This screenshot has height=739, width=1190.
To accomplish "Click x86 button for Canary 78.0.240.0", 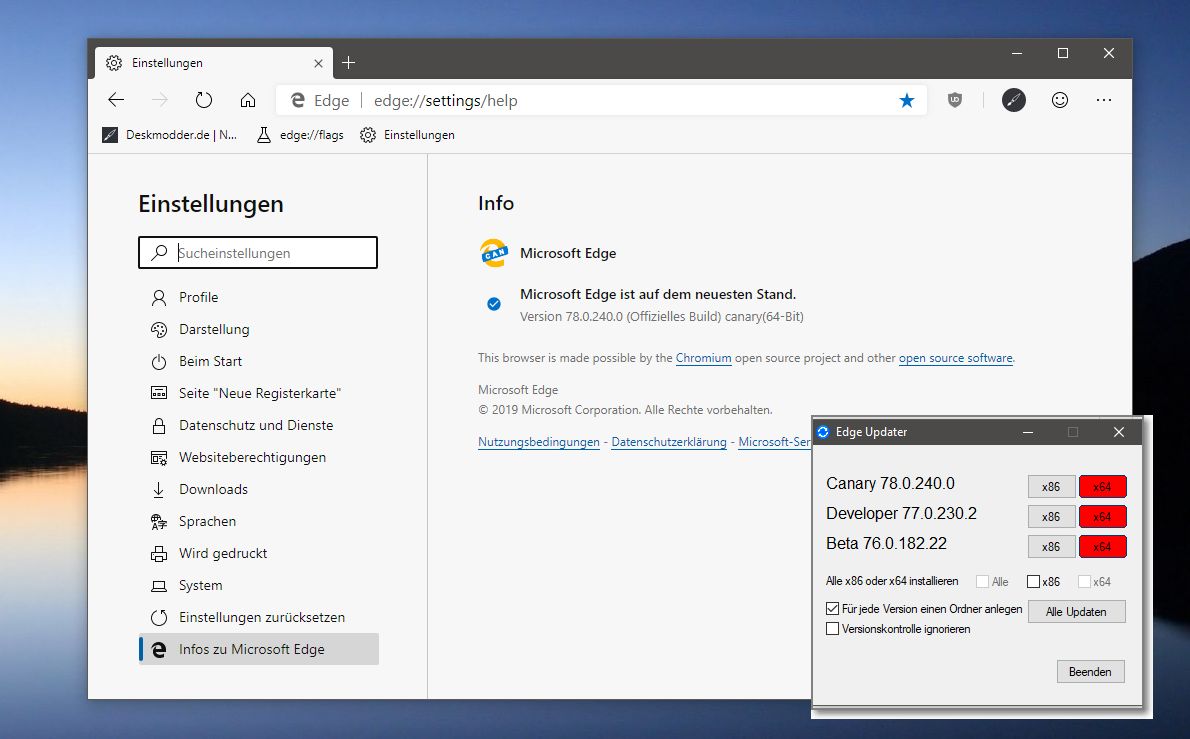I will pyautogui.click(x=1051, y=486).
